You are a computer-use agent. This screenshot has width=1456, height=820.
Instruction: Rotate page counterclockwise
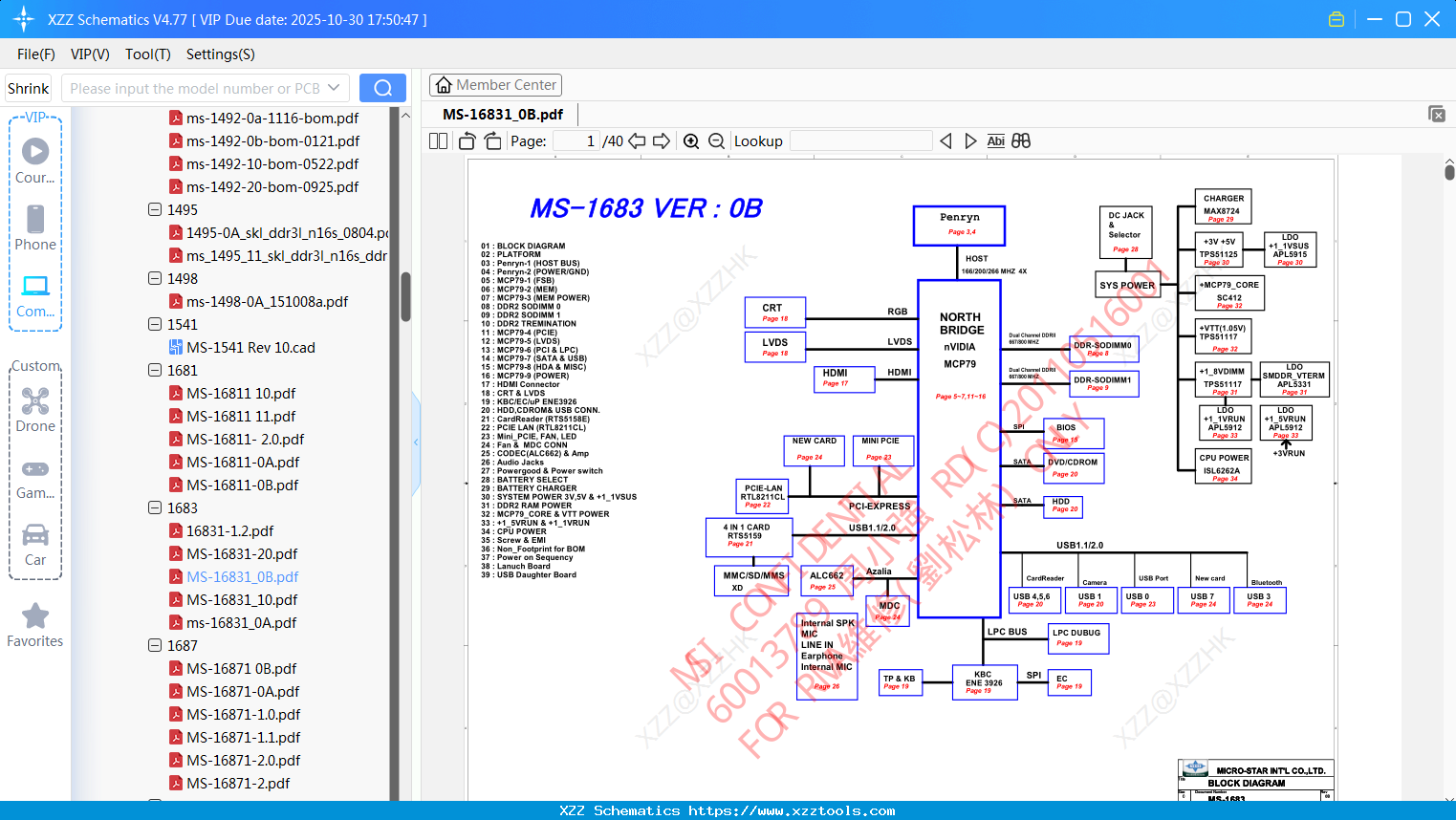click(x=467, y=141)
